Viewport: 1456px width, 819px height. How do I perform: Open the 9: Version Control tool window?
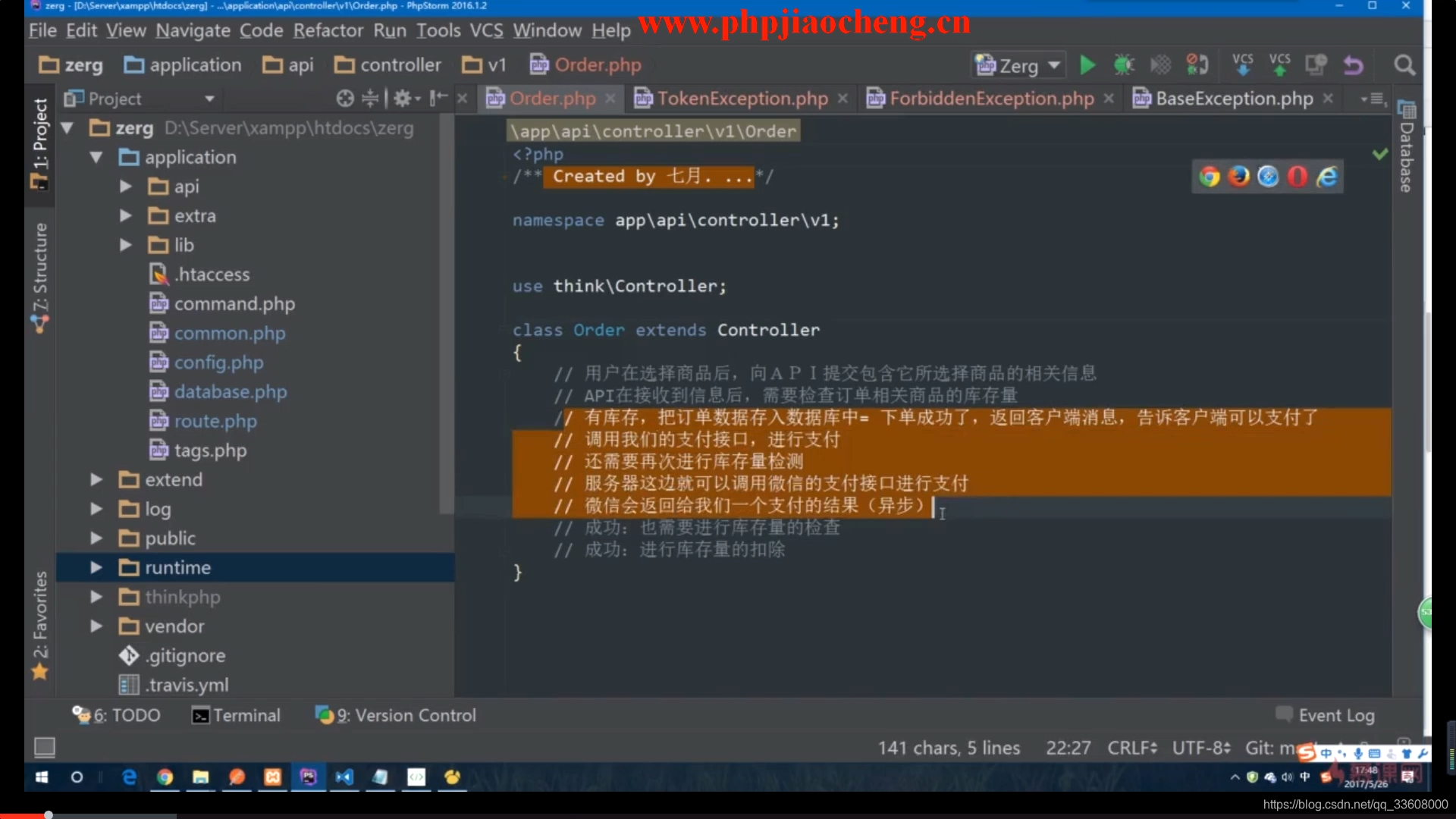[396, 715]
